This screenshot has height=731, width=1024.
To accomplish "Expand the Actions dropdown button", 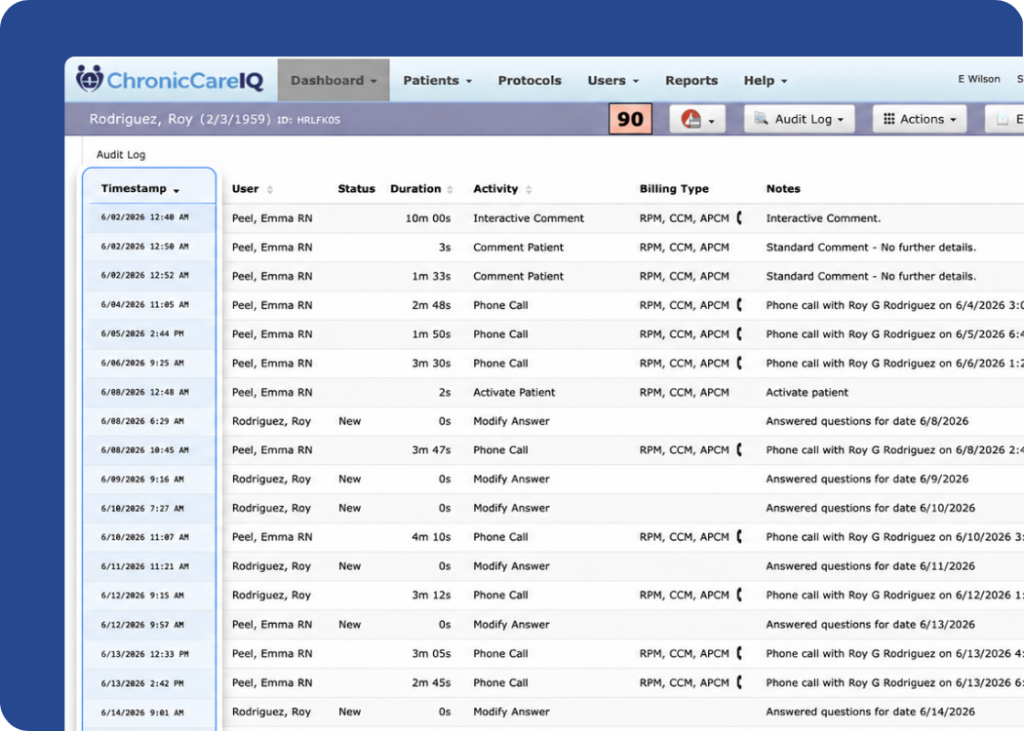I will (920, 120).
